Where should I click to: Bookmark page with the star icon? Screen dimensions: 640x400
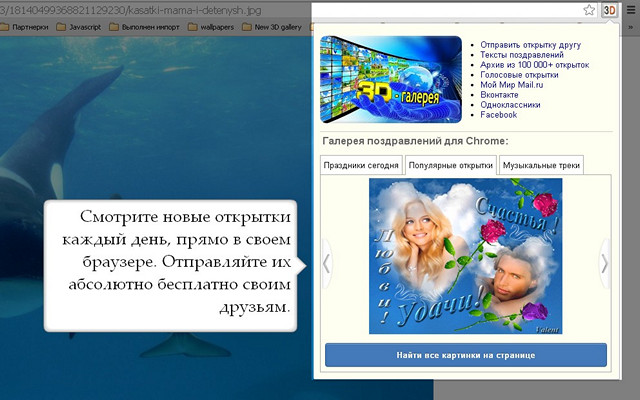590,10
